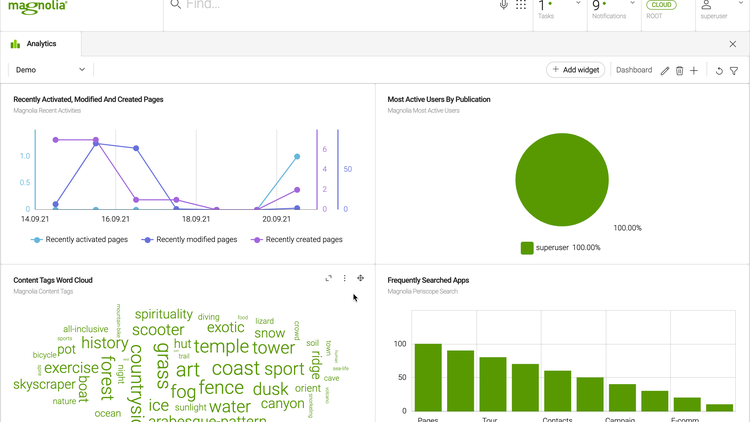Viewport: 750px width, 422px height.
Task: Refresh dashboard with reload icon
Action: click(719, 71)
